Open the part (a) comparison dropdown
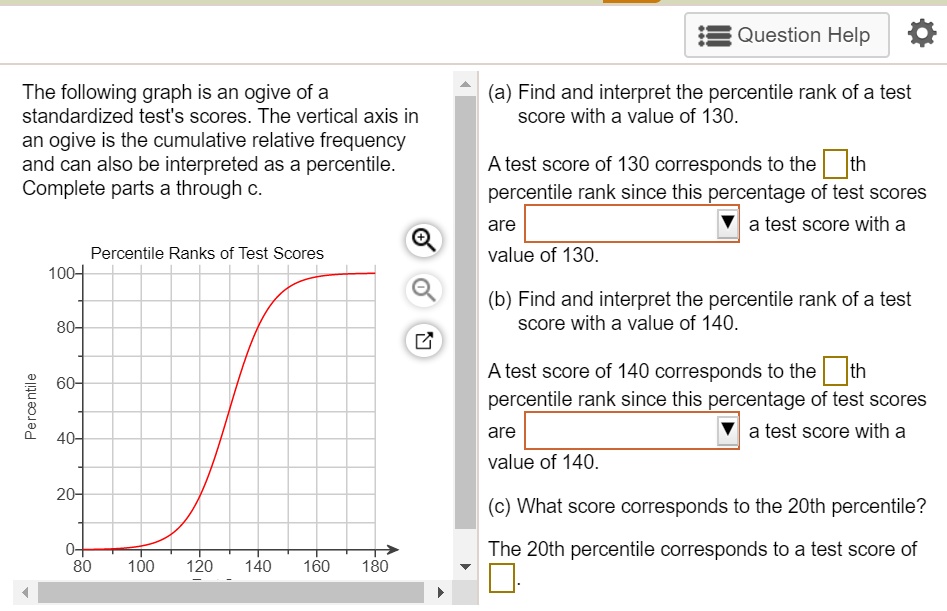This screenshot has height=611, width=947. [728, 223]
